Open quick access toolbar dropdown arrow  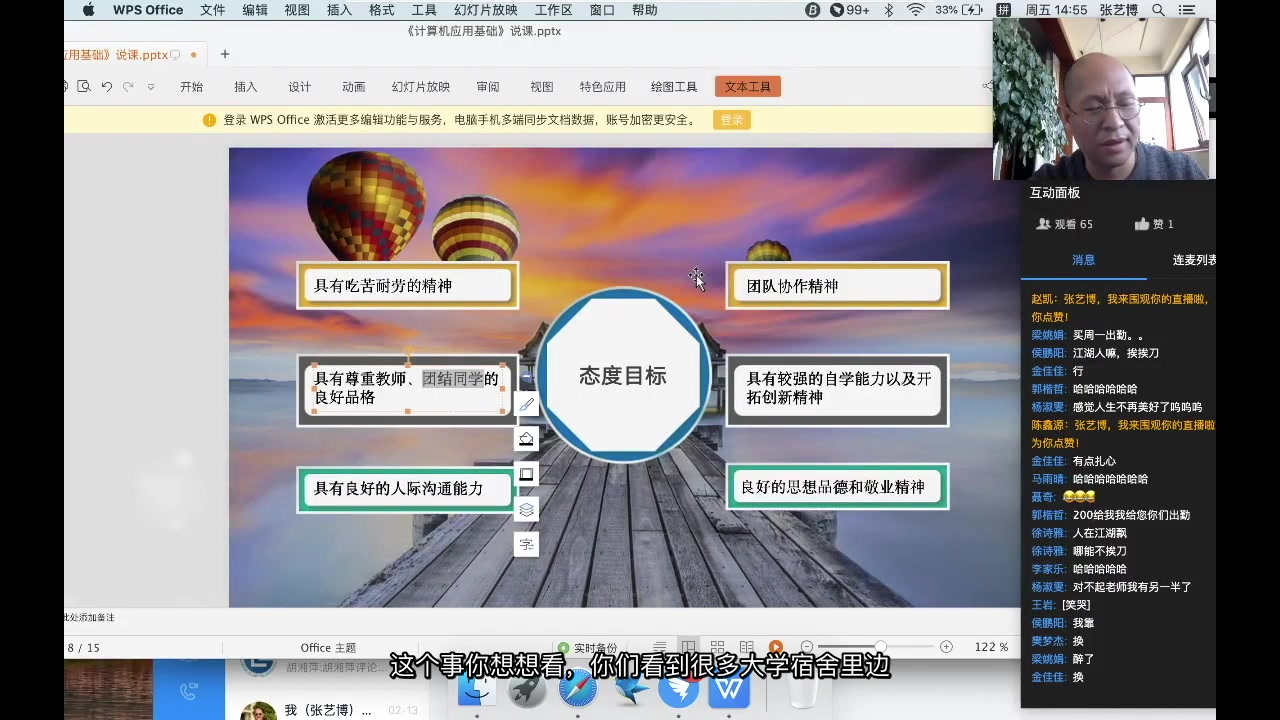tap(151, 87)
